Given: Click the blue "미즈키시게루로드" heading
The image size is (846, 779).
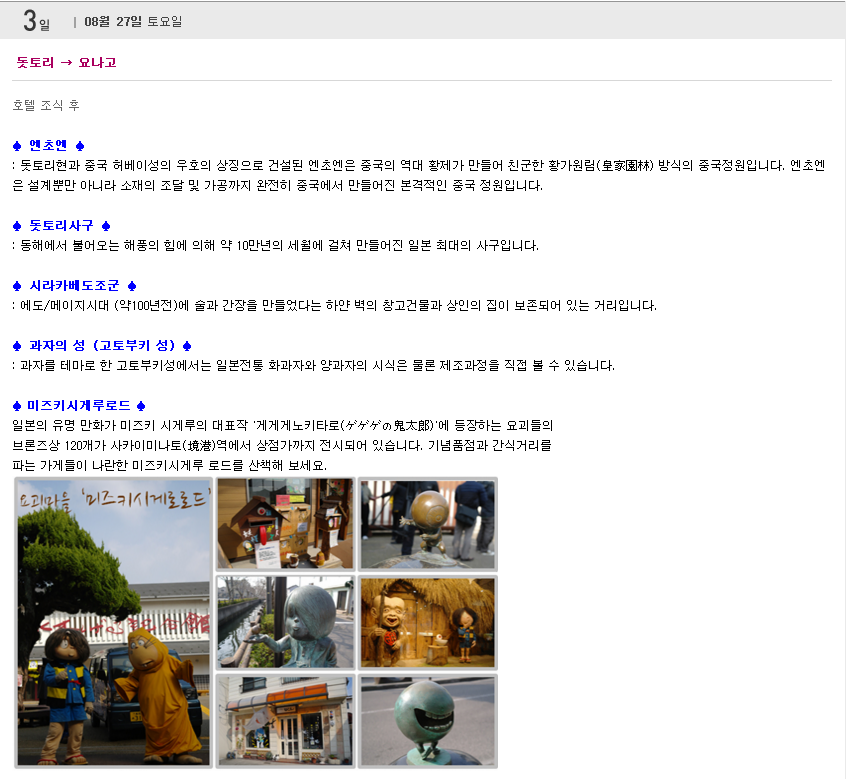Looking at the screenshot, I should [x=79, y=405].
